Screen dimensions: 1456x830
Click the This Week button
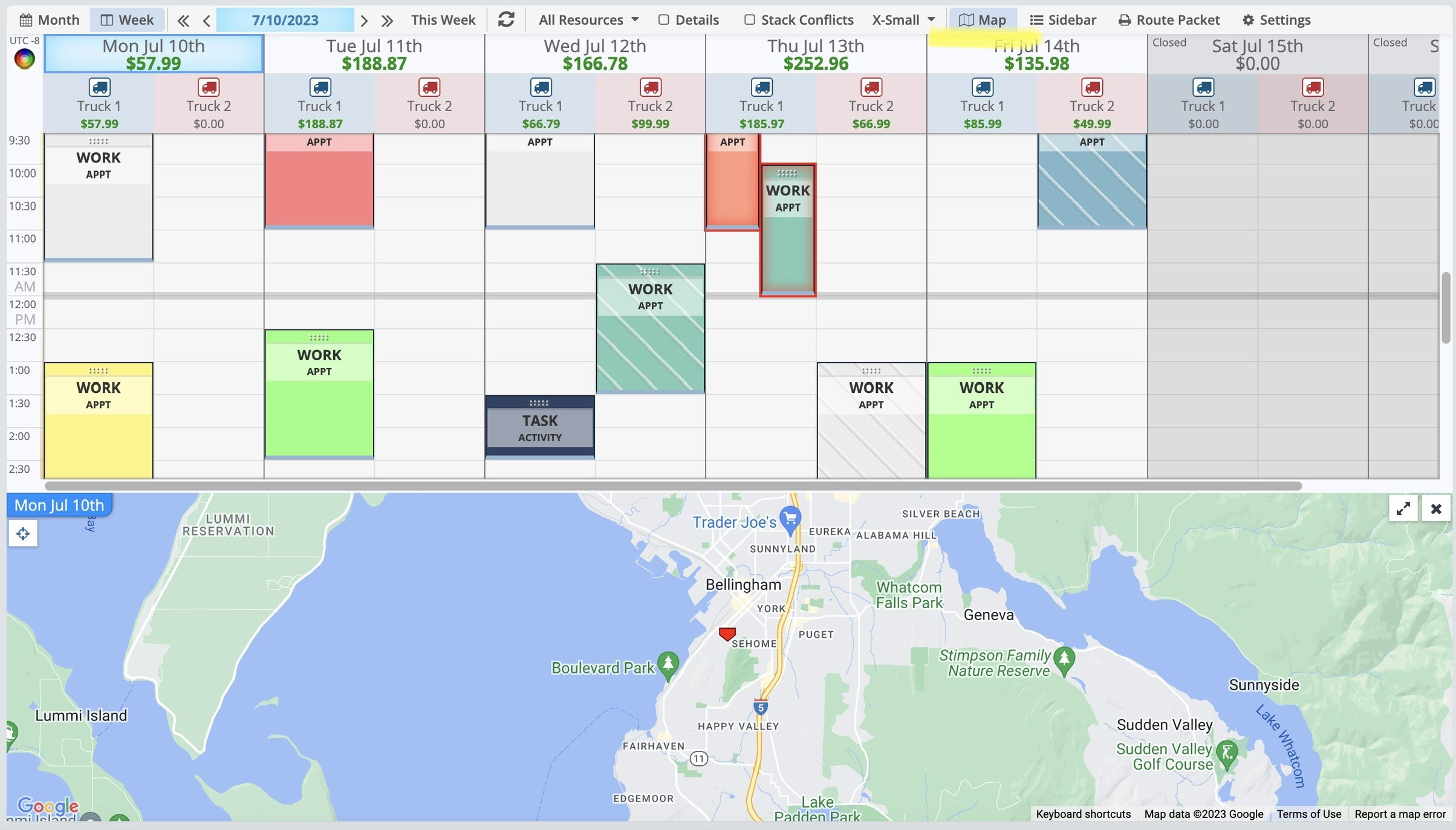[443, 20]
